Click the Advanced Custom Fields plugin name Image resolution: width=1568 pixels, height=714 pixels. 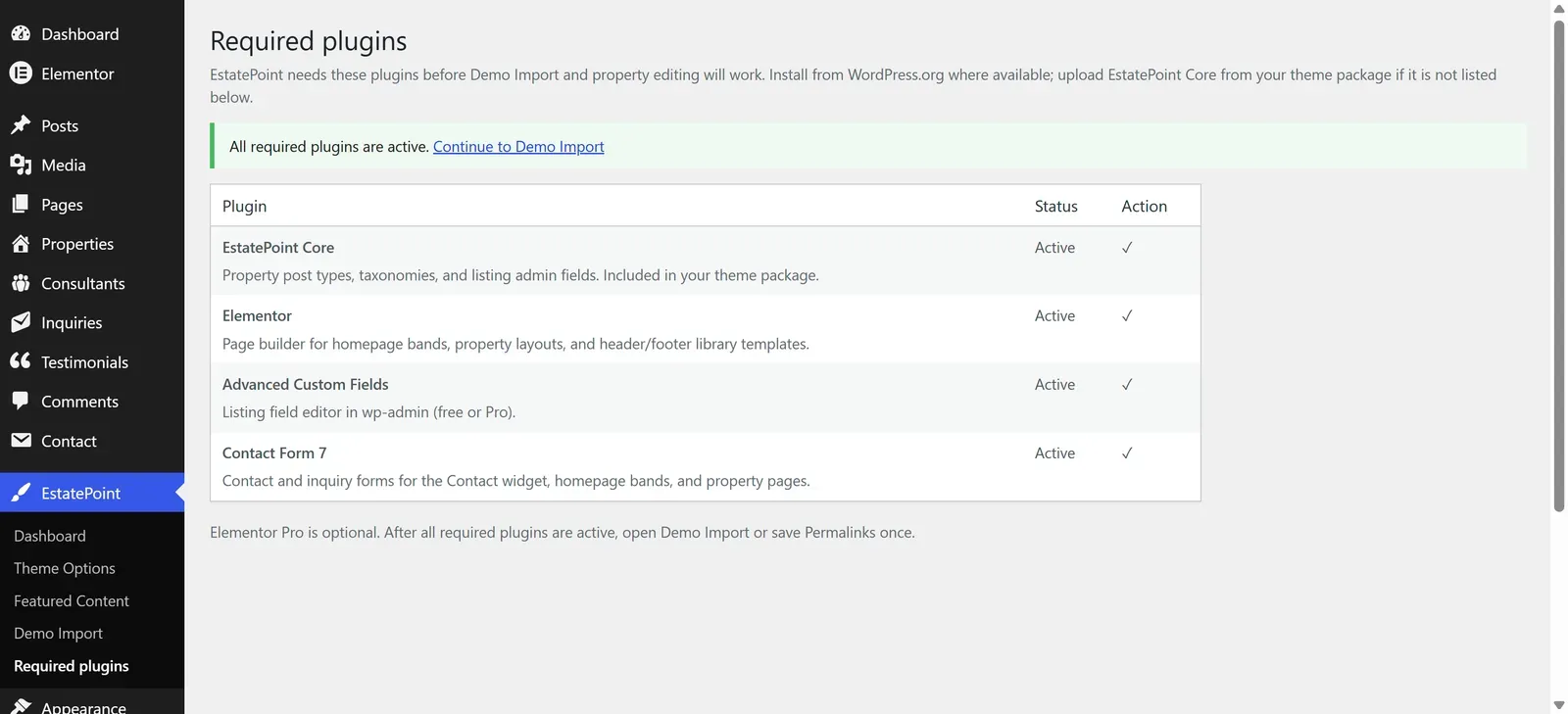point(306,384)
